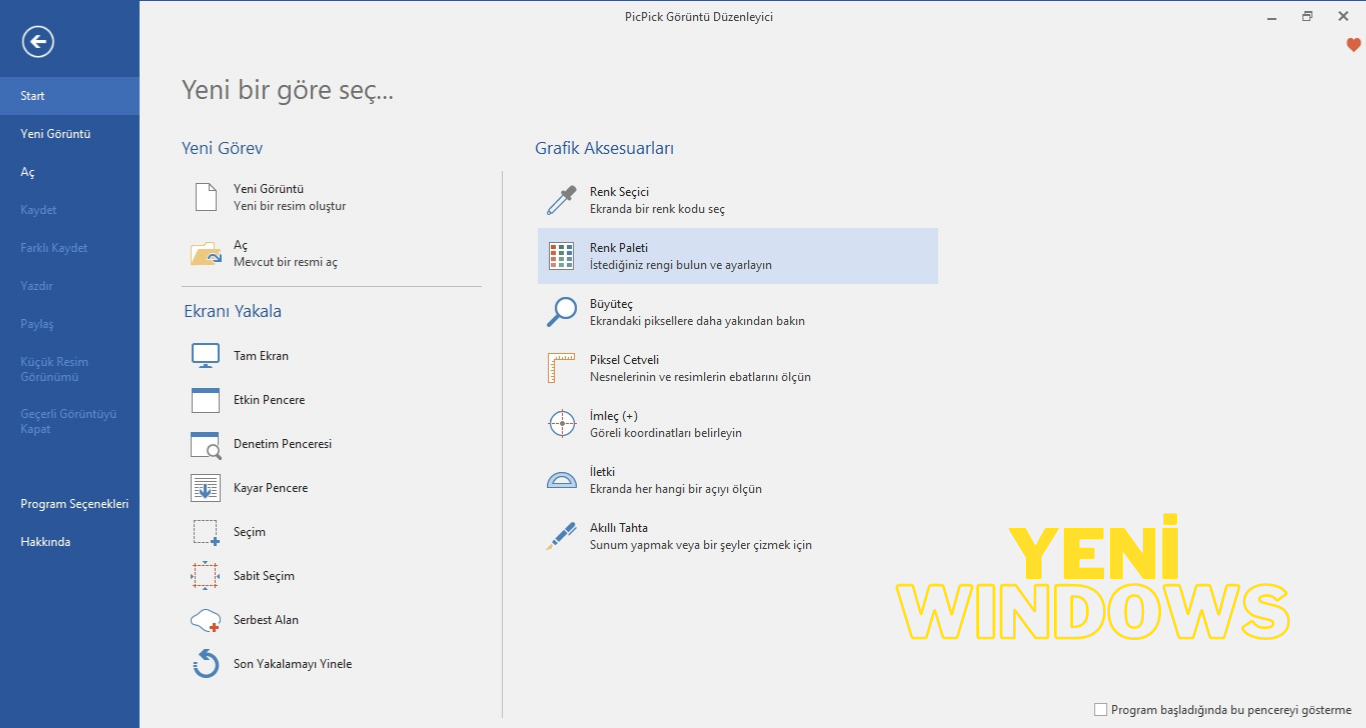
Task: Click the Son Yakalamayı Yinele icon
Action: click(x=205, y=664)
